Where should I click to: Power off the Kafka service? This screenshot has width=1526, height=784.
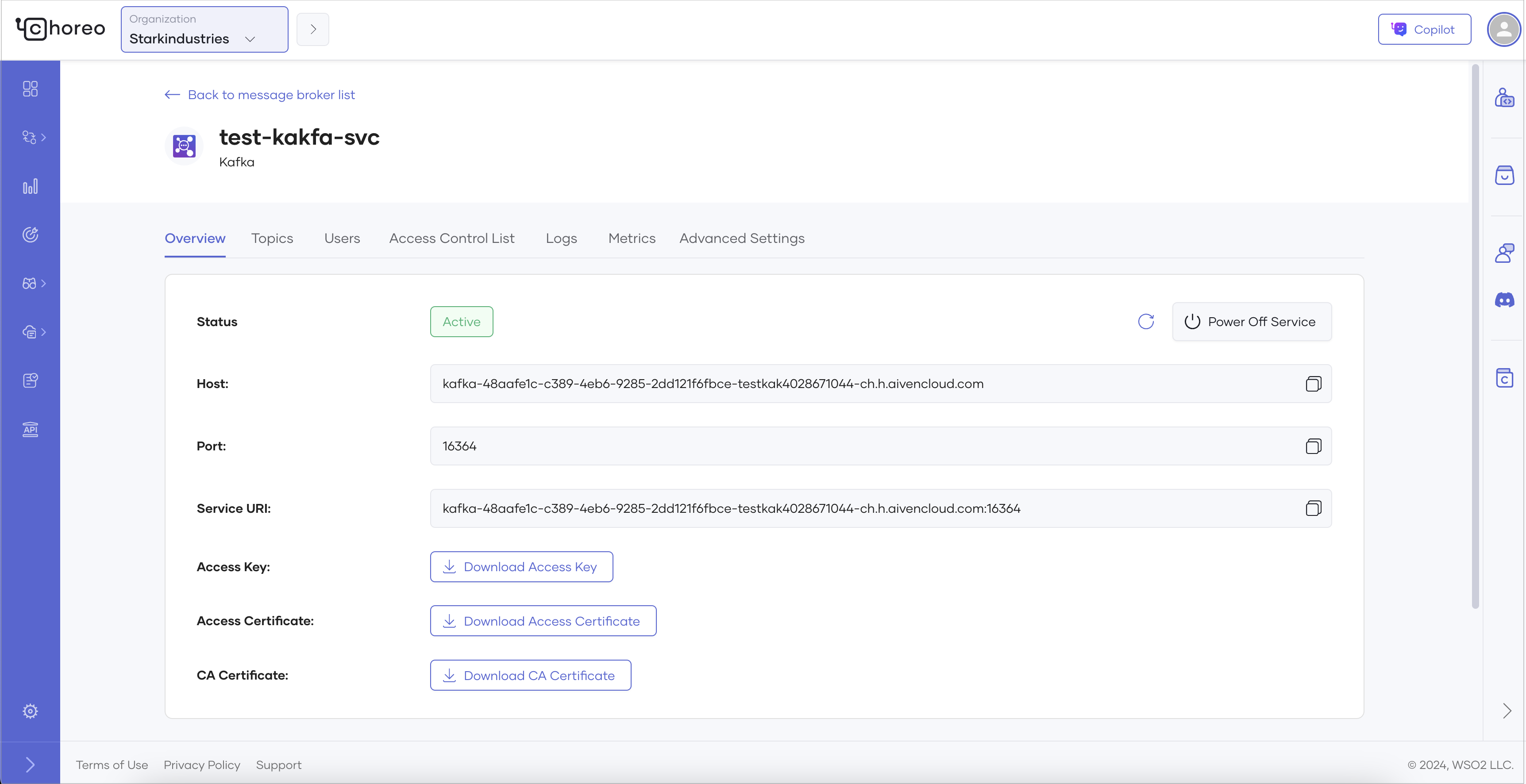1252,322
